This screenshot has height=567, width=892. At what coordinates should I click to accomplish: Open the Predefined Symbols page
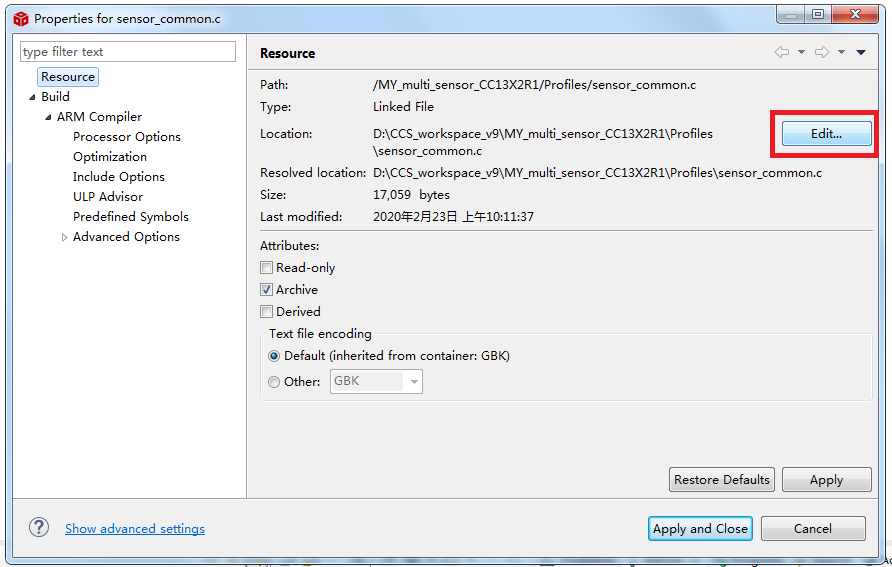131,217
